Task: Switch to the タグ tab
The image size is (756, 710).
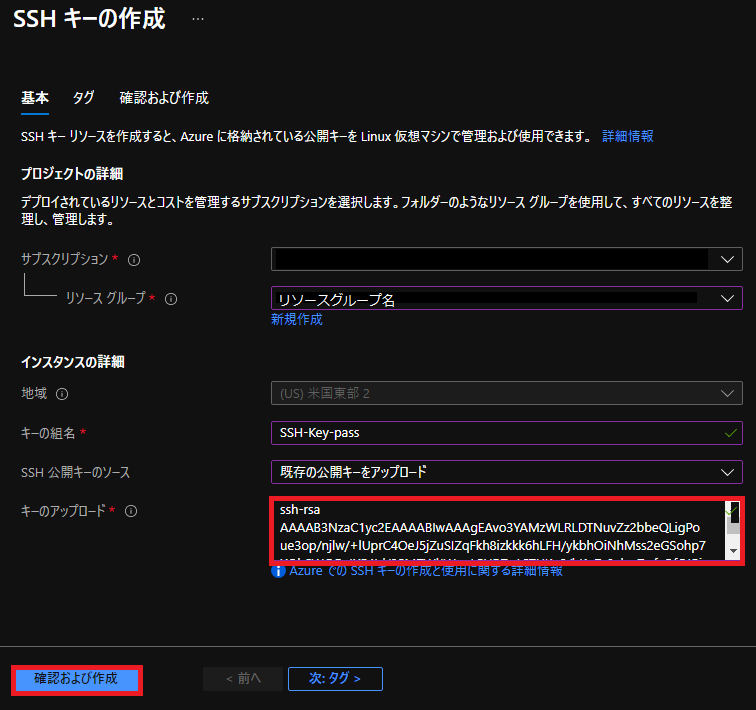Action: click(83, 98)
